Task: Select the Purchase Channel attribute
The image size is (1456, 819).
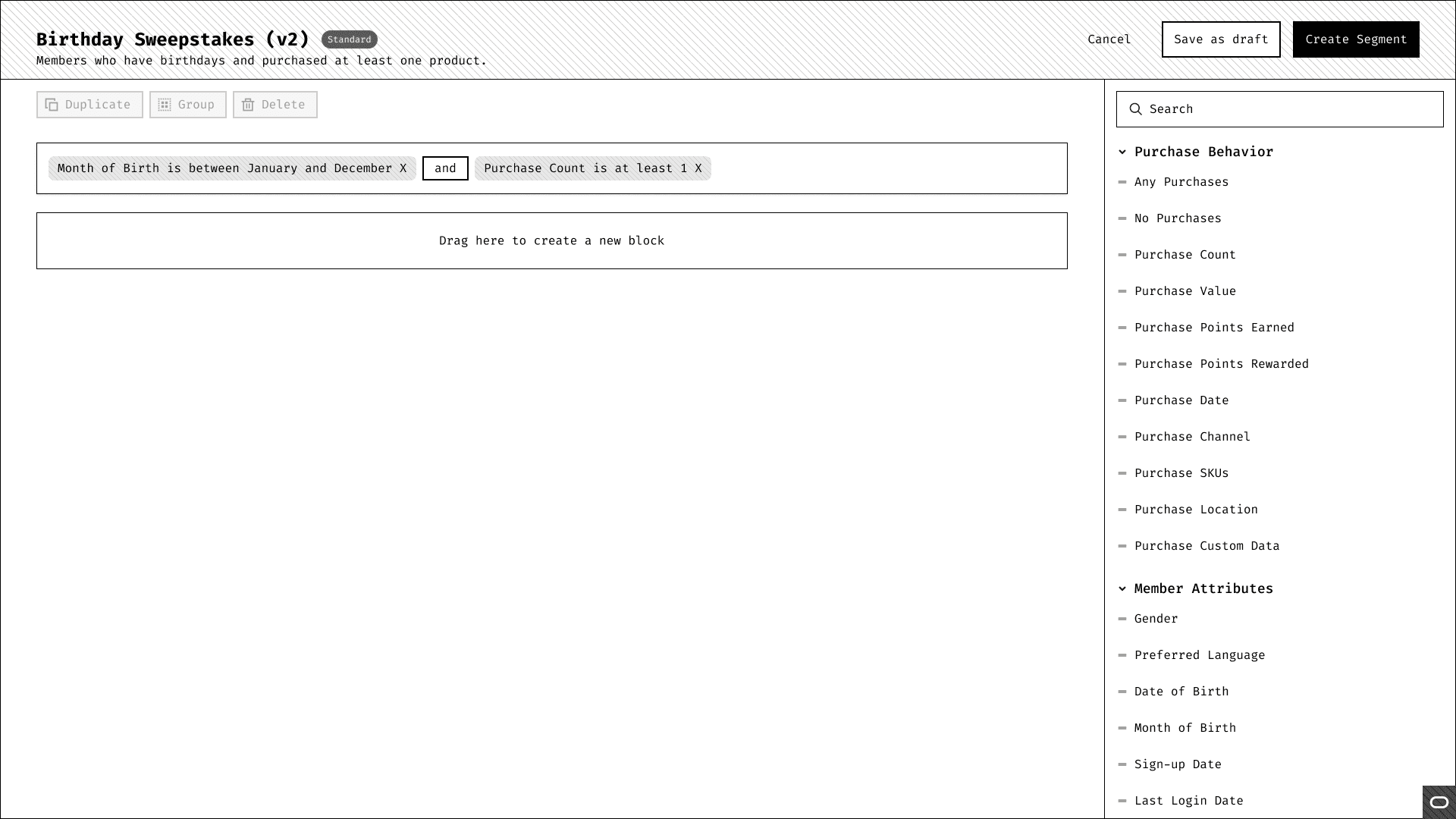Action: [x=1192, y=437]
